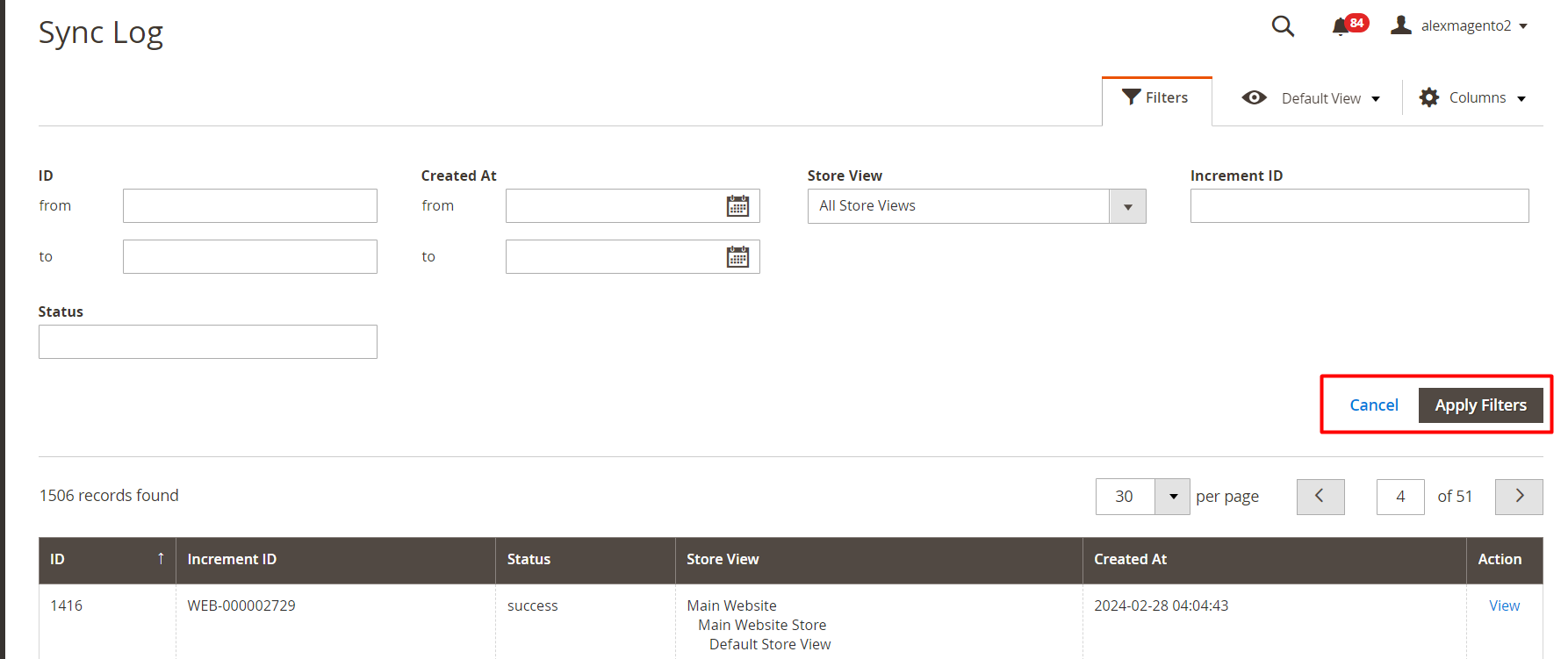Expand the Store View dropdown
The width and height of the screenshot is (1568, 659).
1127,207
